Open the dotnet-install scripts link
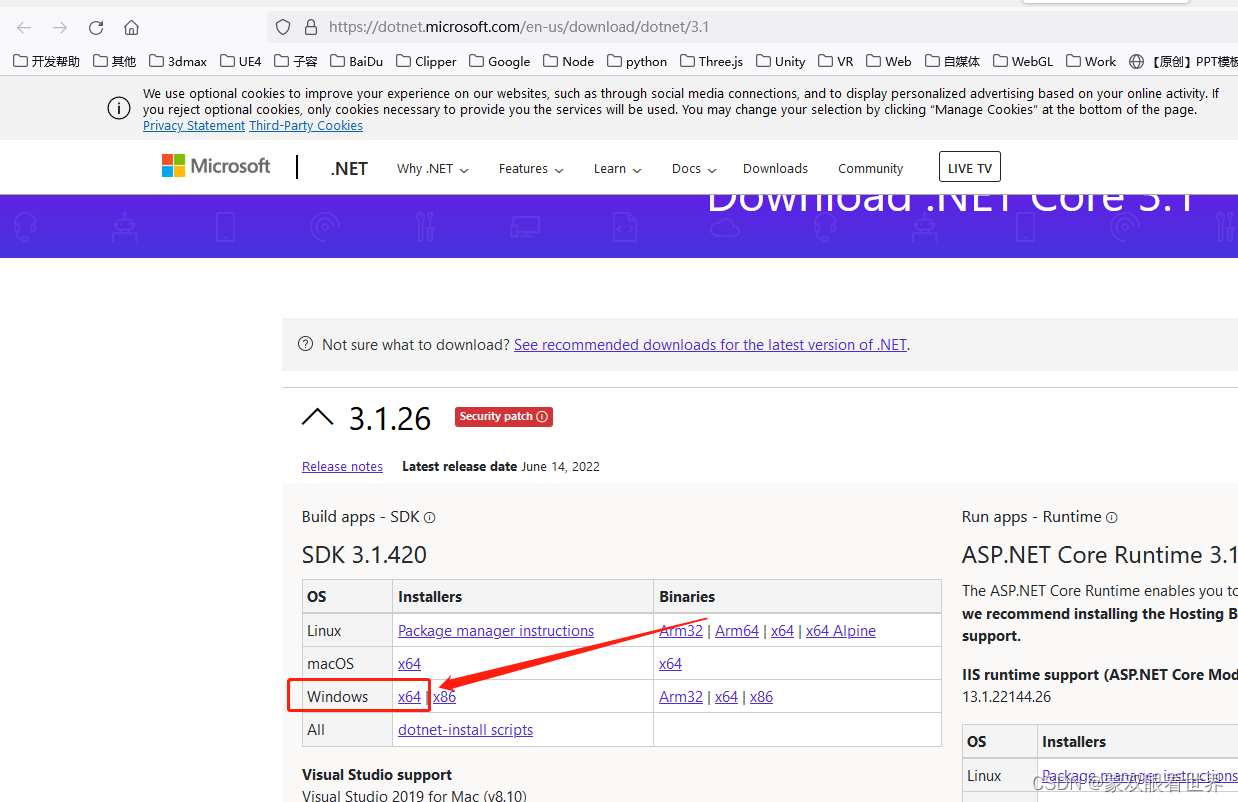The width and height of the screenshot is (1238, 802). tap(465, 730)
